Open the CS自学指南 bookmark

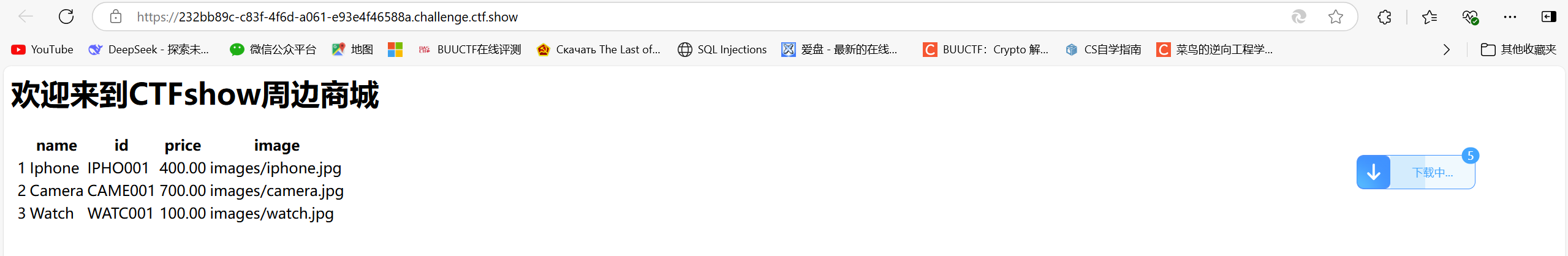pyautogui.click(x=1103, y=50)
